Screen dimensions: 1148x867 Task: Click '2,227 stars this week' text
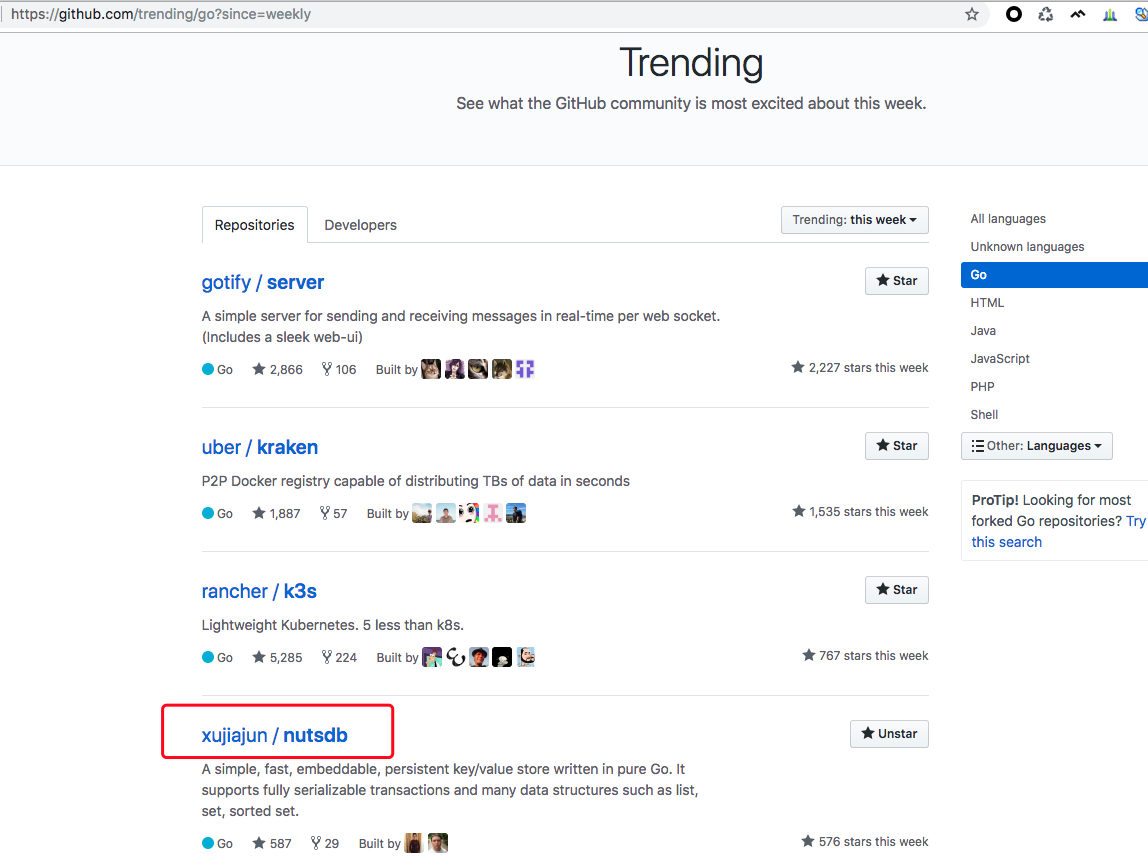860,368
